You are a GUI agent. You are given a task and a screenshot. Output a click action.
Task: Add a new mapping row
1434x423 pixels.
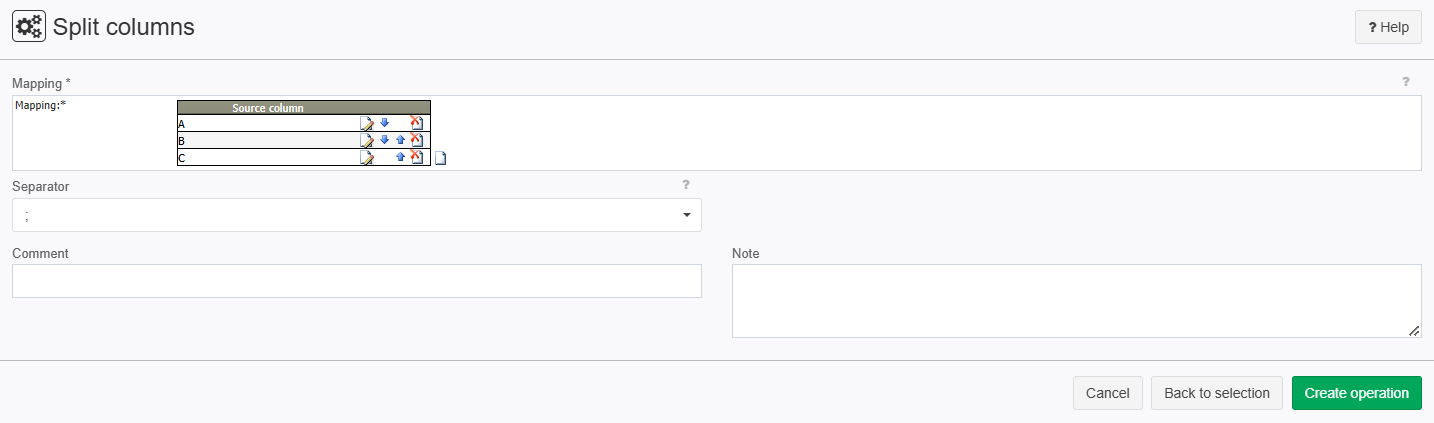(440, 158)
